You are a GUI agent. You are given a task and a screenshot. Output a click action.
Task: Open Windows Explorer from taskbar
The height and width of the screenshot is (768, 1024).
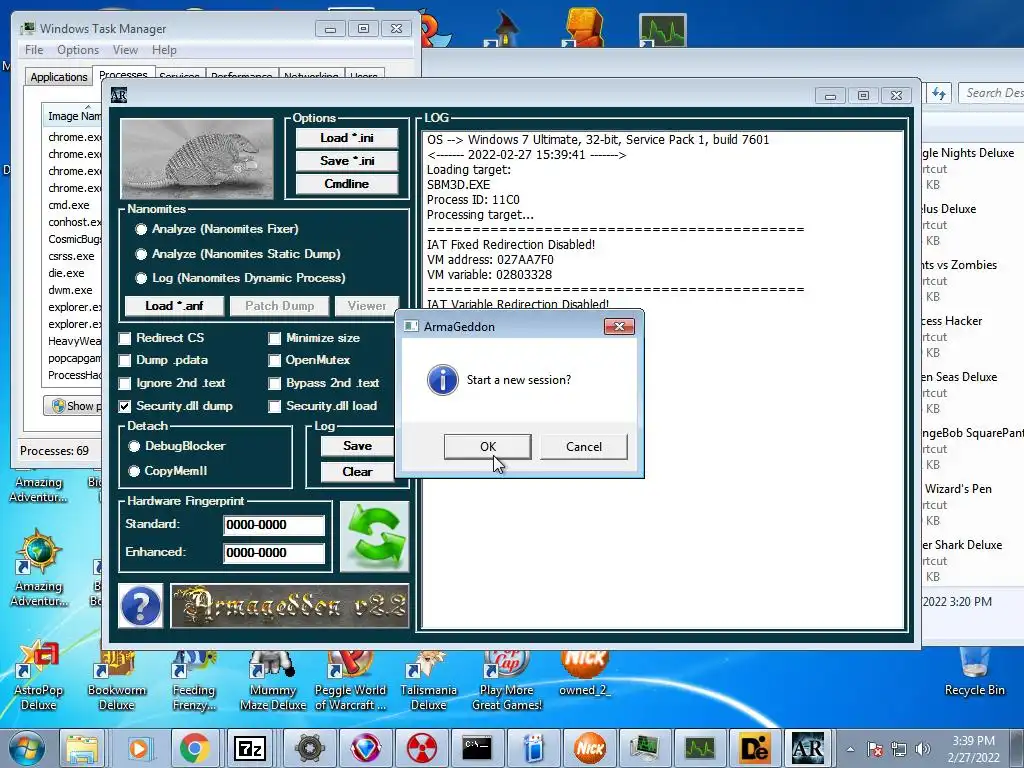point(82,748)
